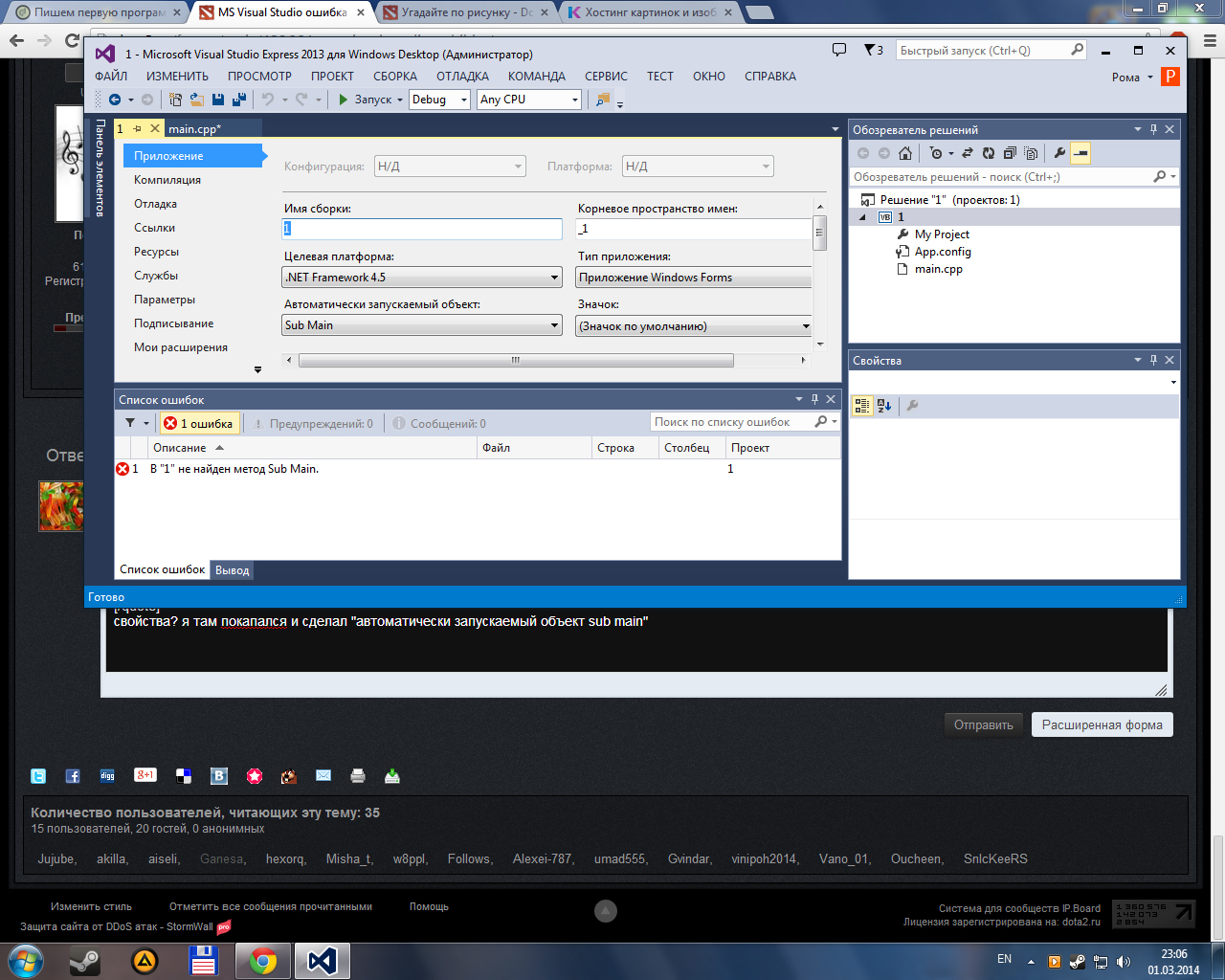1225x980 pixels.
Task: Open the СБОРКА menu
Action: [394, 77]
